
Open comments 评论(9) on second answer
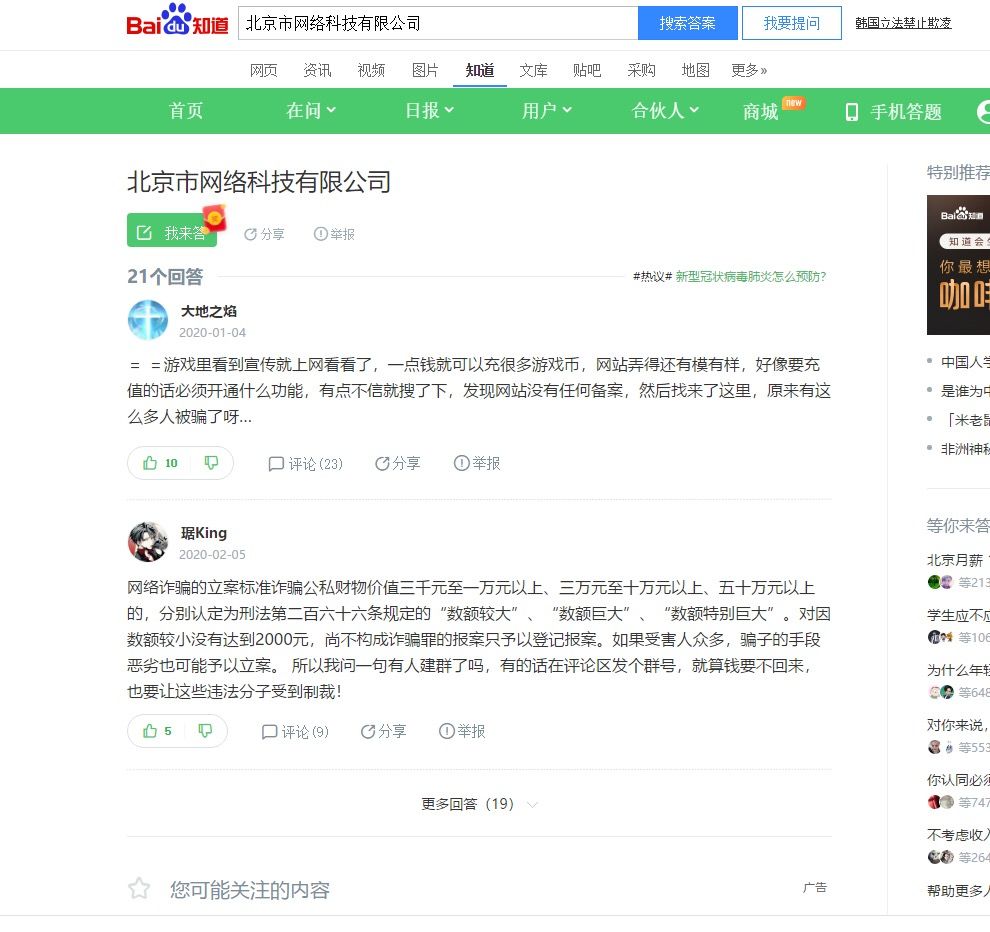(295, 732)
